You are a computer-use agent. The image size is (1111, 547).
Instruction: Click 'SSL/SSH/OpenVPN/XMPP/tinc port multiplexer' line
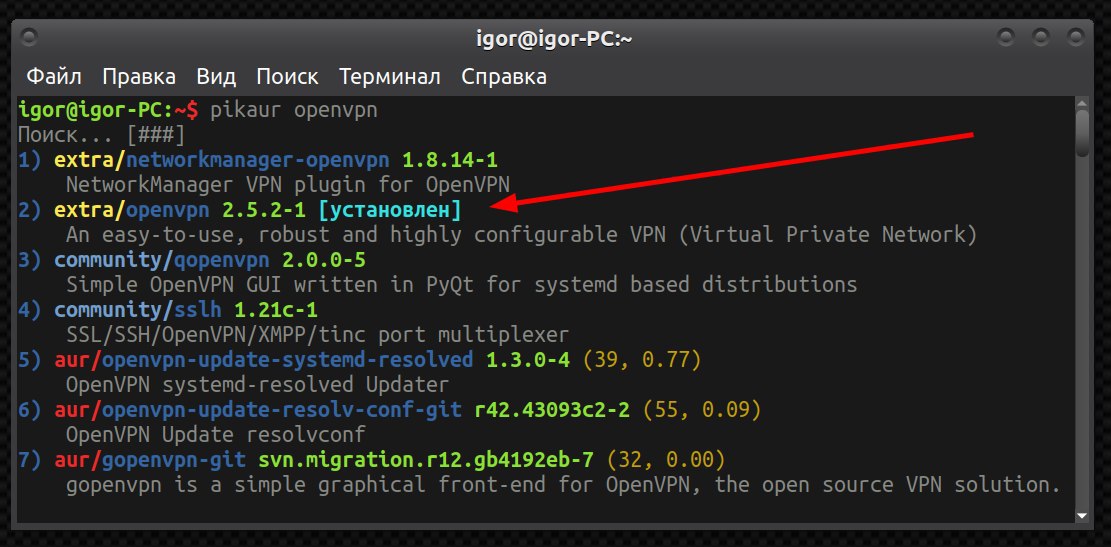317,334
